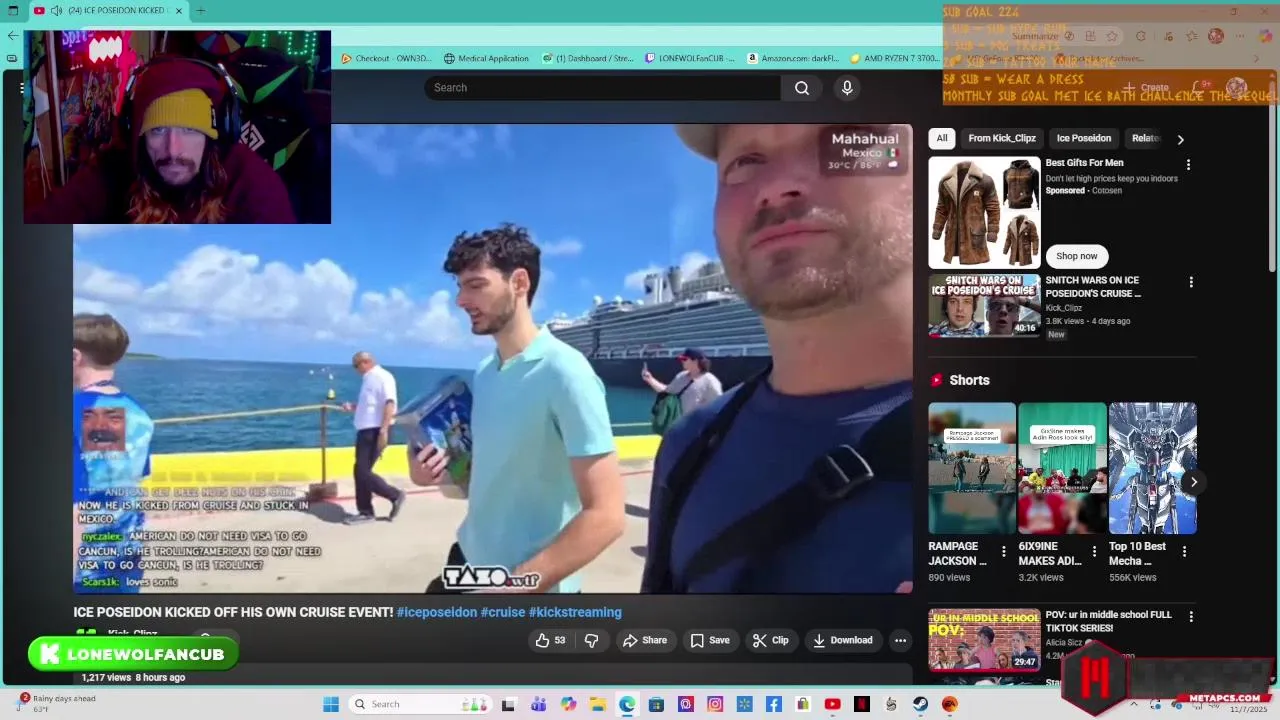The height and width of the screenshot is (720, 1280).
Task: Open Instagram from the taskbar
Action: pyautogui.click(x=715, y=704)
